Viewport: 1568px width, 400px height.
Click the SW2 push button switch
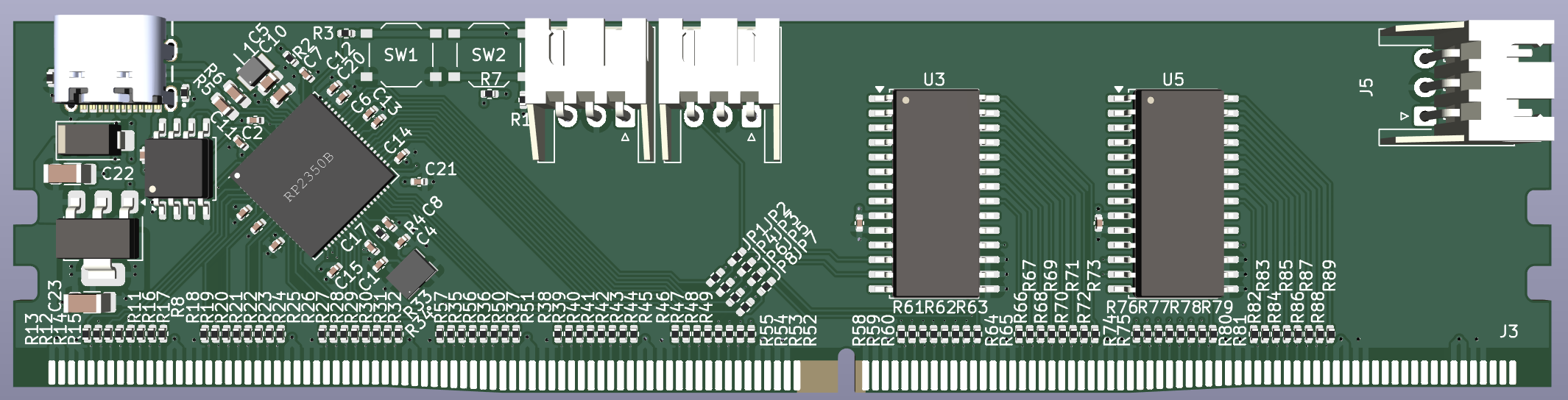488,55
